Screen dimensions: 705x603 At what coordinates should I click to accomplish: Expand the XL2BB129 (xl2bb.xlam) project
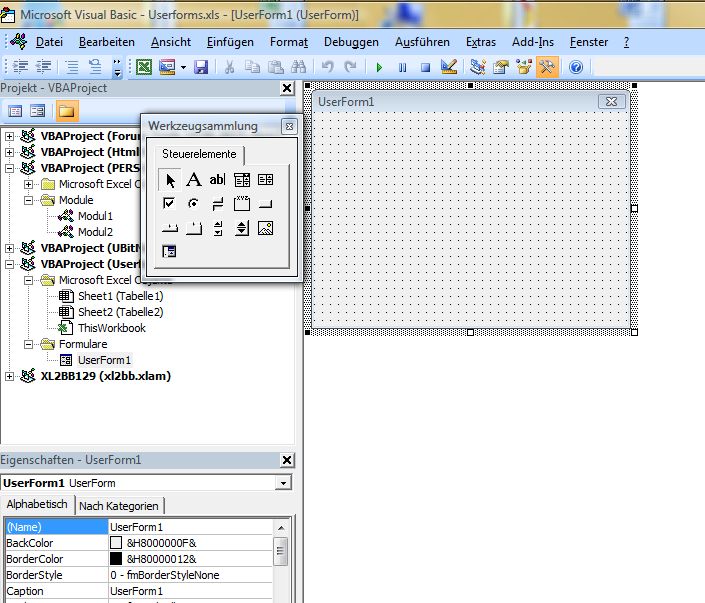[x=9, y=376]
